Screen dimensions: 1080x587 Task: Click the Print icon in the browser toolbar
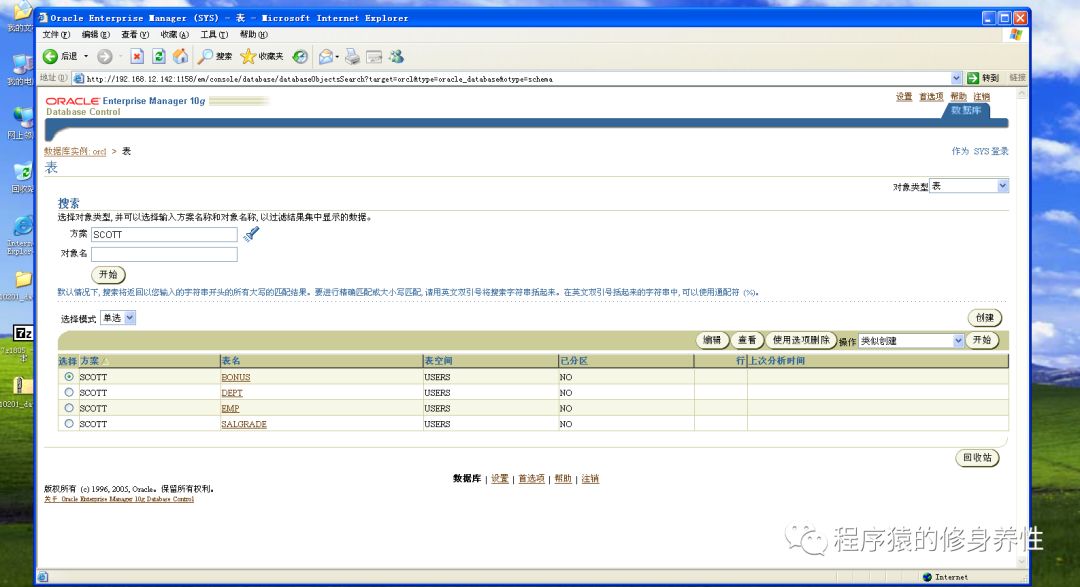(x=354, y=56)
